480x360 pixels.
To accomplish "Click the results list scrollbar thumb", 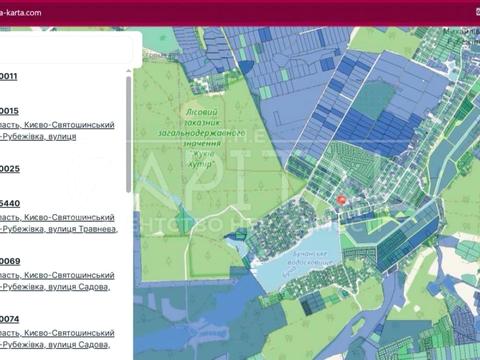I will [129, 134].
